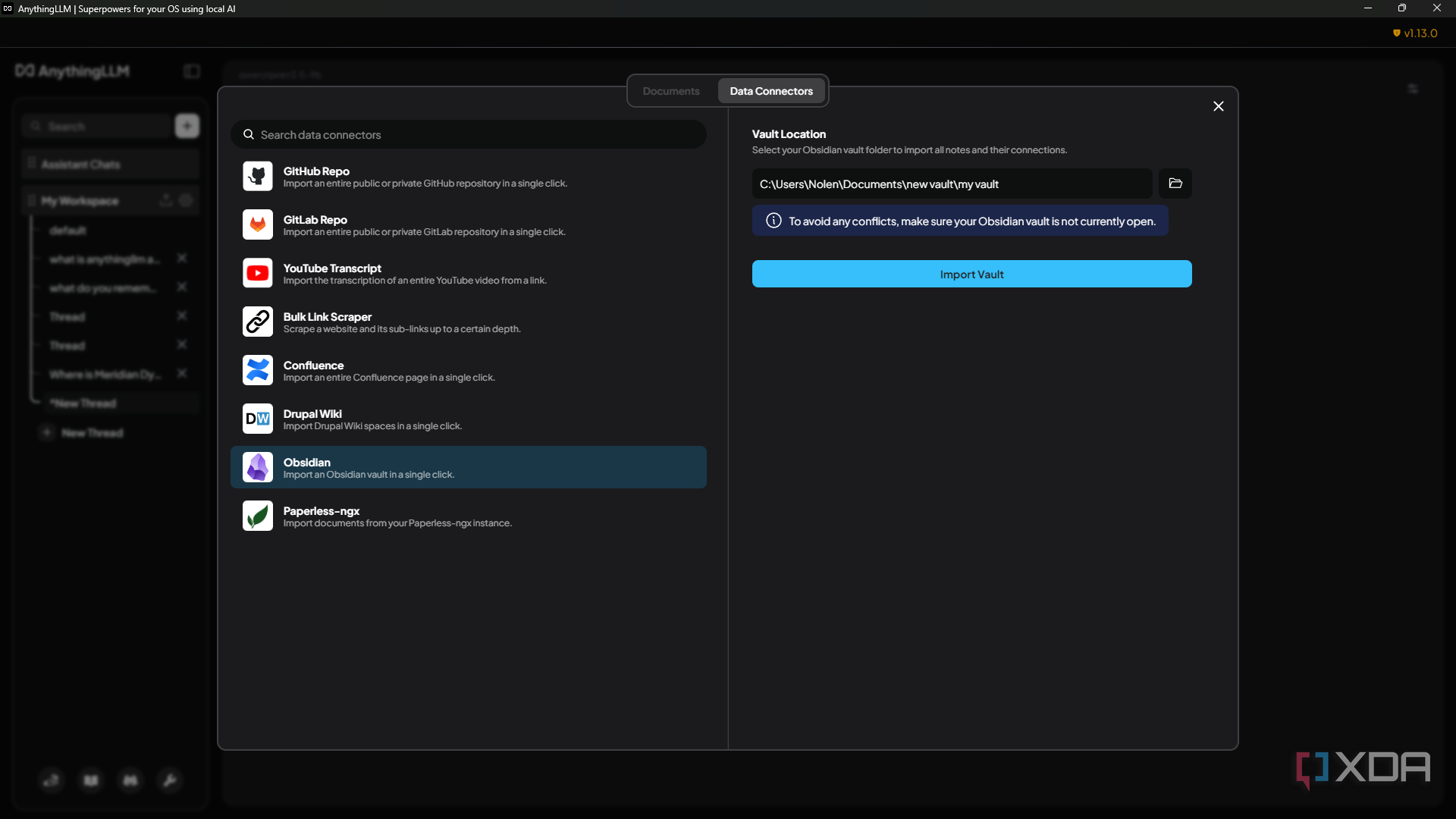Click the Vault Location heading
This screenshot has width=1456, height=819.
point(789,134)
